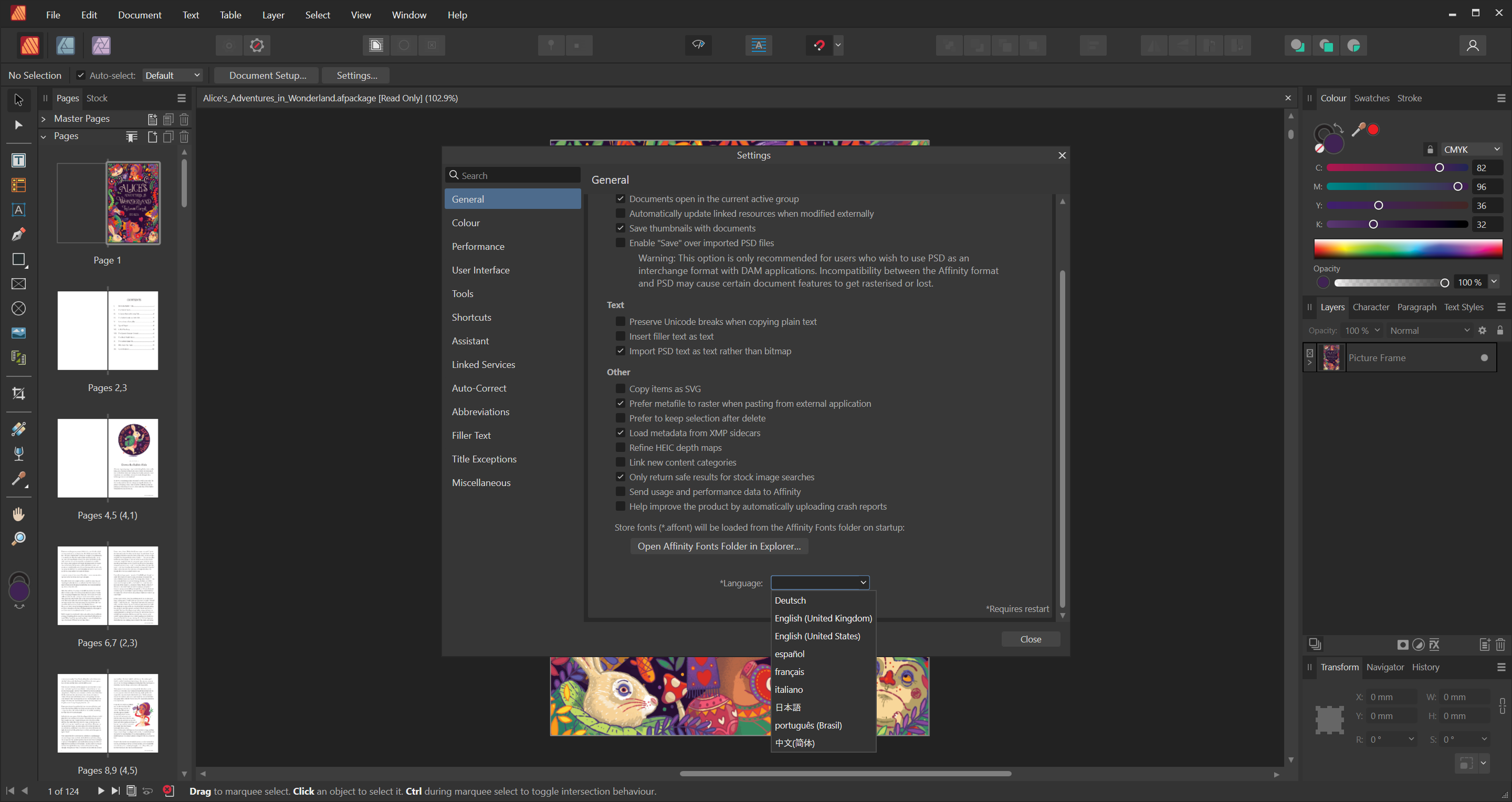Choose français from language list

point(790,672)
